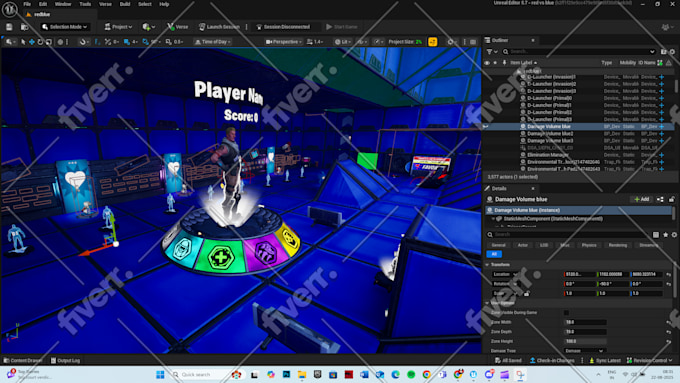Image resolution: width=680 pixels, height=383 pixels.
Task: Open the Window menu
Action: (x=63, y=4)
